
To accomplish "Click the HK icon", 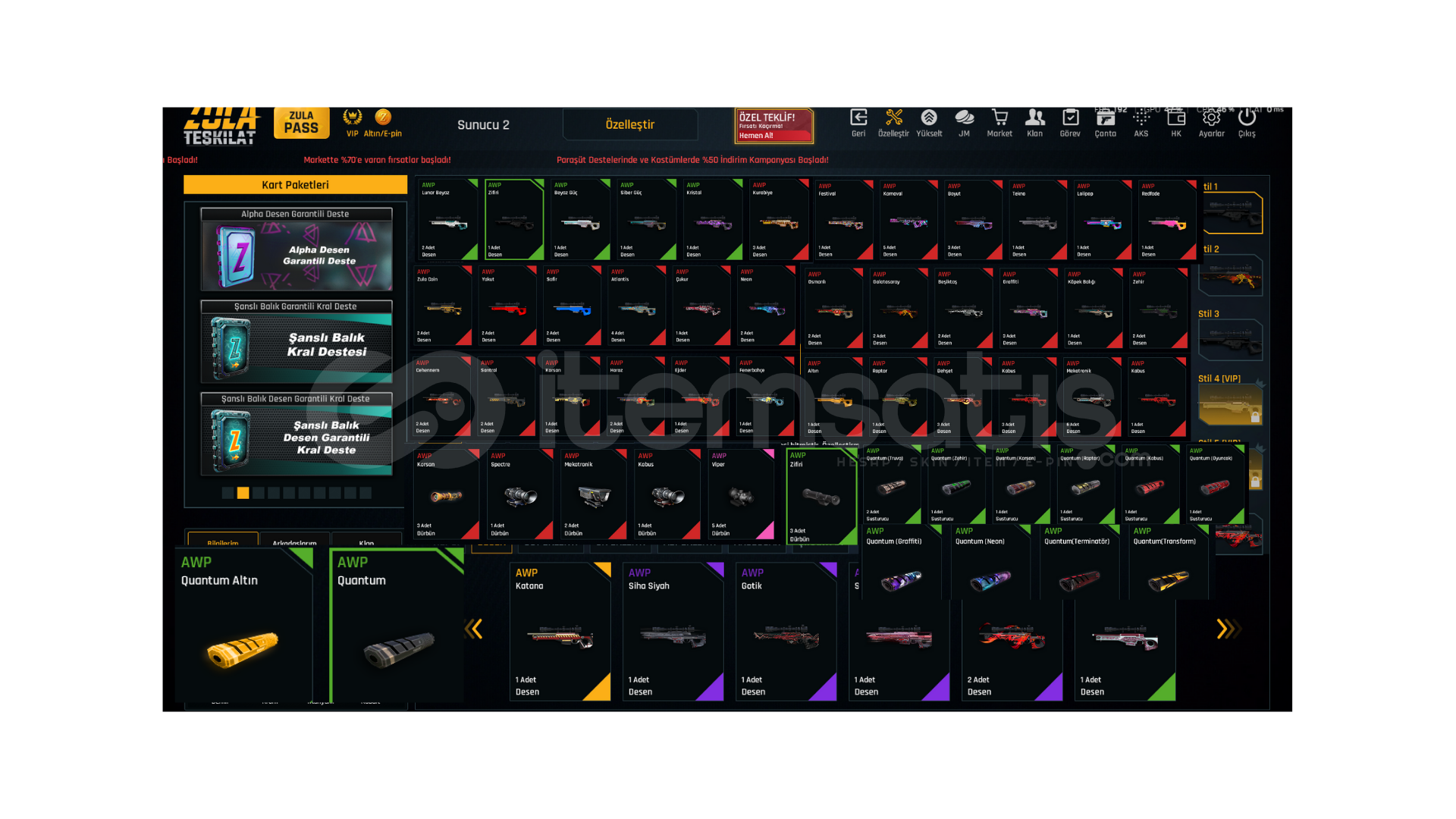I will click(x=1176, y=123).
